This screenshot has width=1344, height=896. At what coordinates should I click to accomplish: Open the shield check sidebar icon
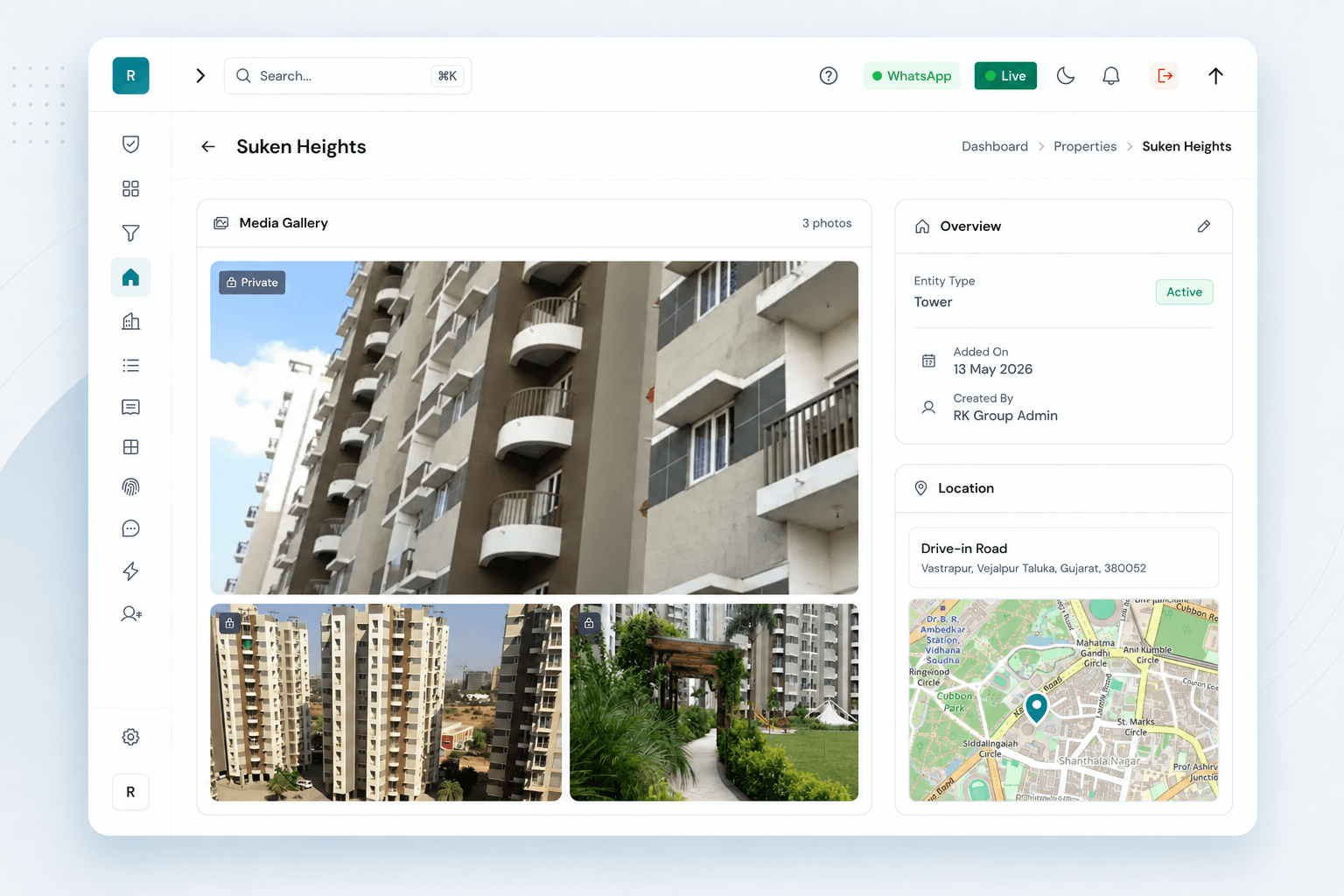[130, 144]
